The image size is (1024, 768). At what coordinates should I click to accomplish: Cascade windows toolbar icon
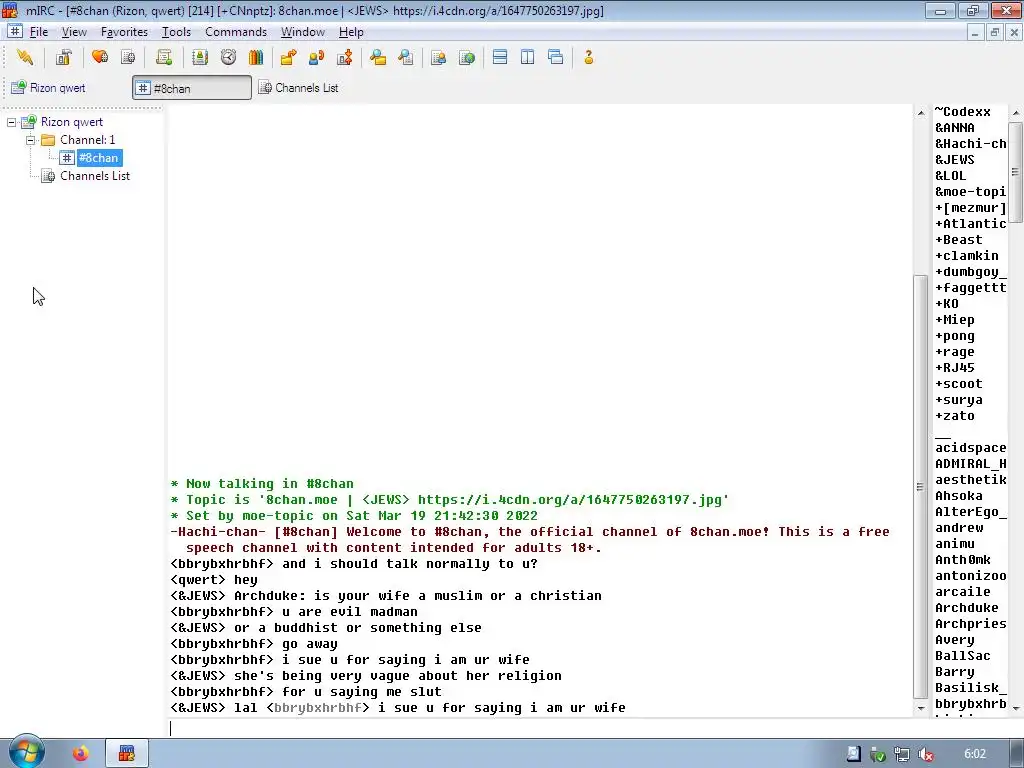tap(556, 57)
